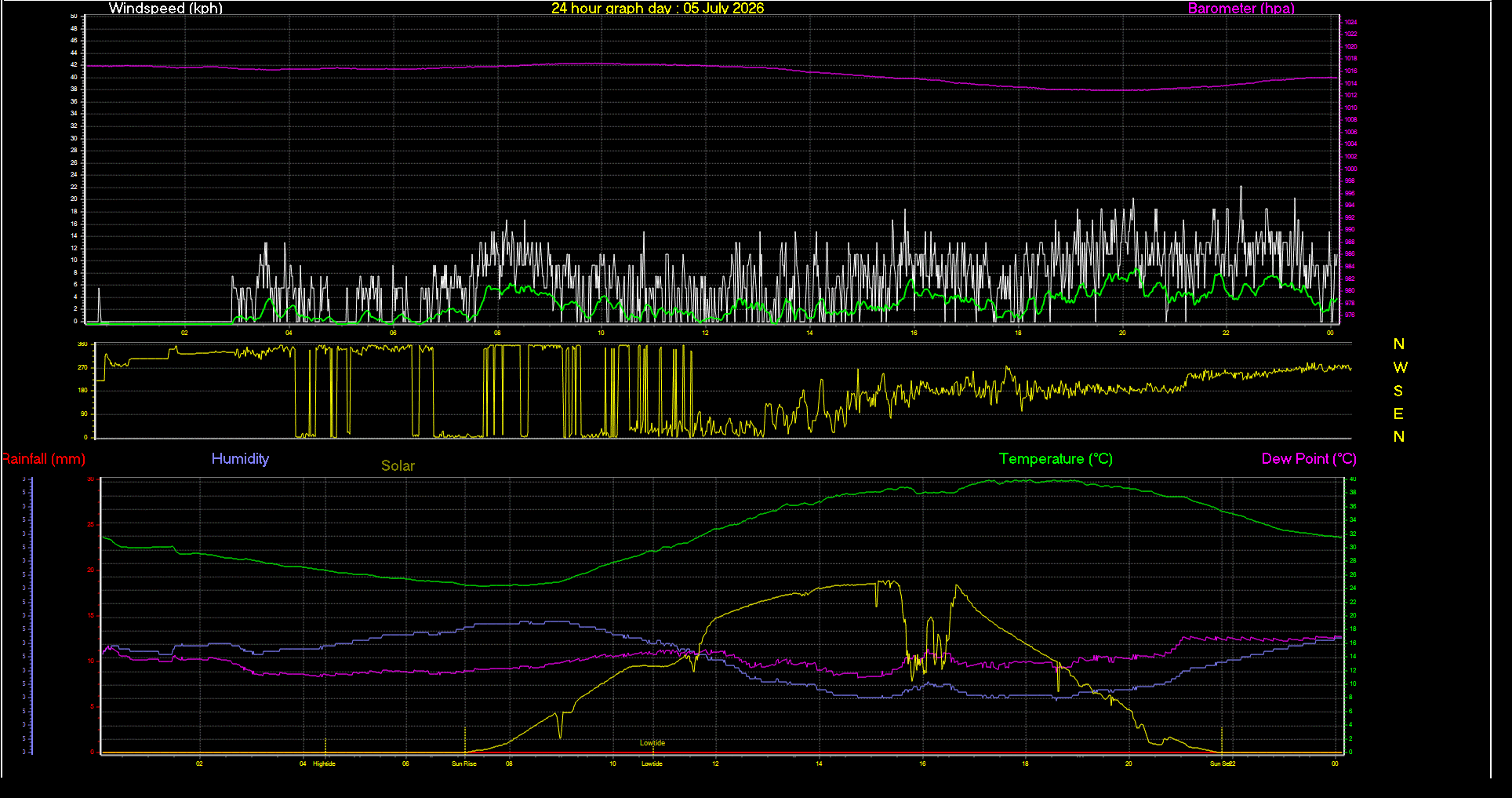Click green "38" on the temperature scale
The width and height of the screenshot is (1512, 798).
[1352, 493]
